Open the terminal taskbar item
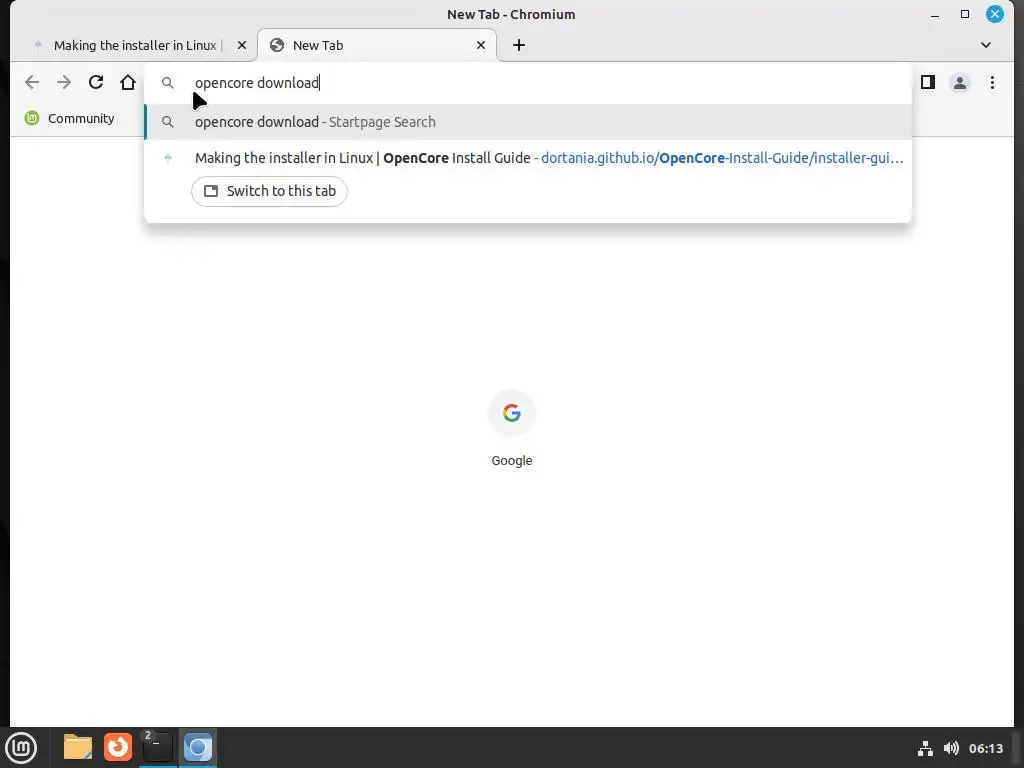 pyautogui.click(x=157, y=748)
